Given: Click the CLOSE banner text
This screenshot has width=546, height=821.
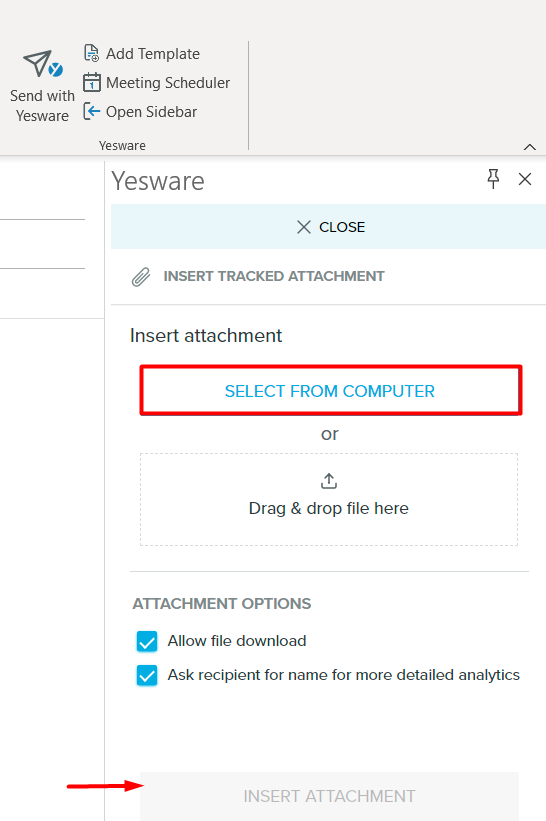Looking at the screenshot, I should [x=342, y=227].
